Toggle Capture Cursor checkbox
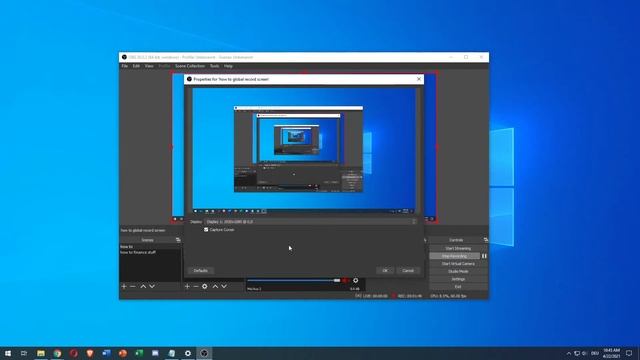Screen dimensions: 640x360 pos(206,230)
